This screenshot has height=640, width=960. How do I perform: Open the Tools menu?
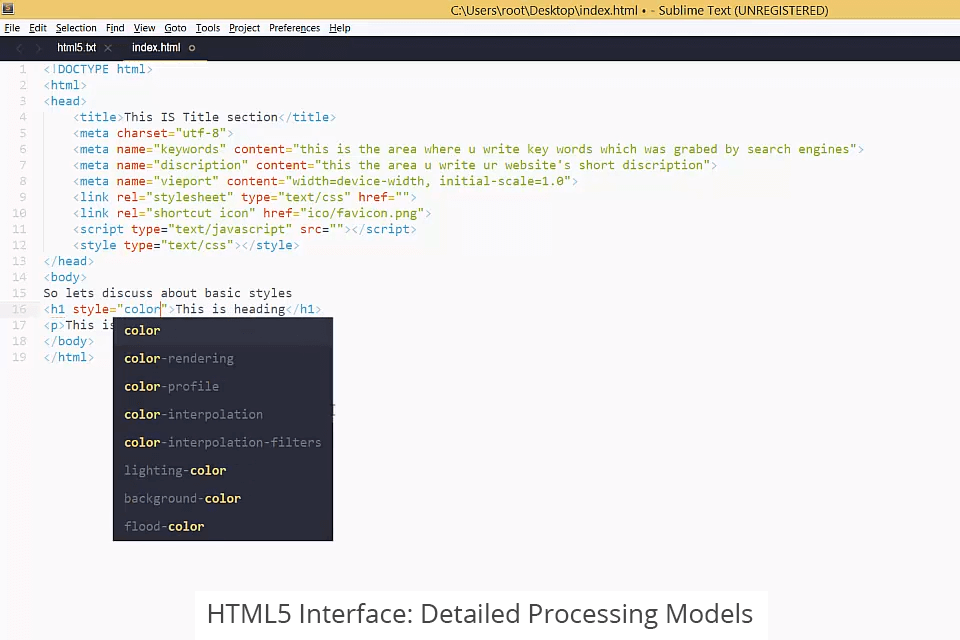(x=208, y=28)
